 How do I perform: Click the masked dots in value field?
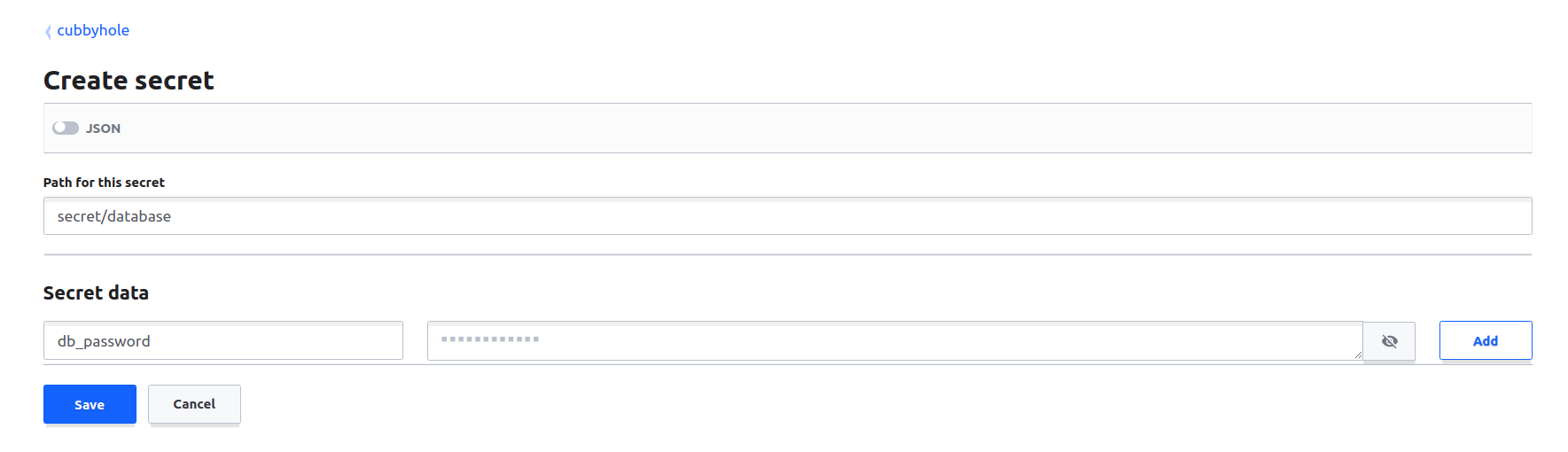[490, 339]
